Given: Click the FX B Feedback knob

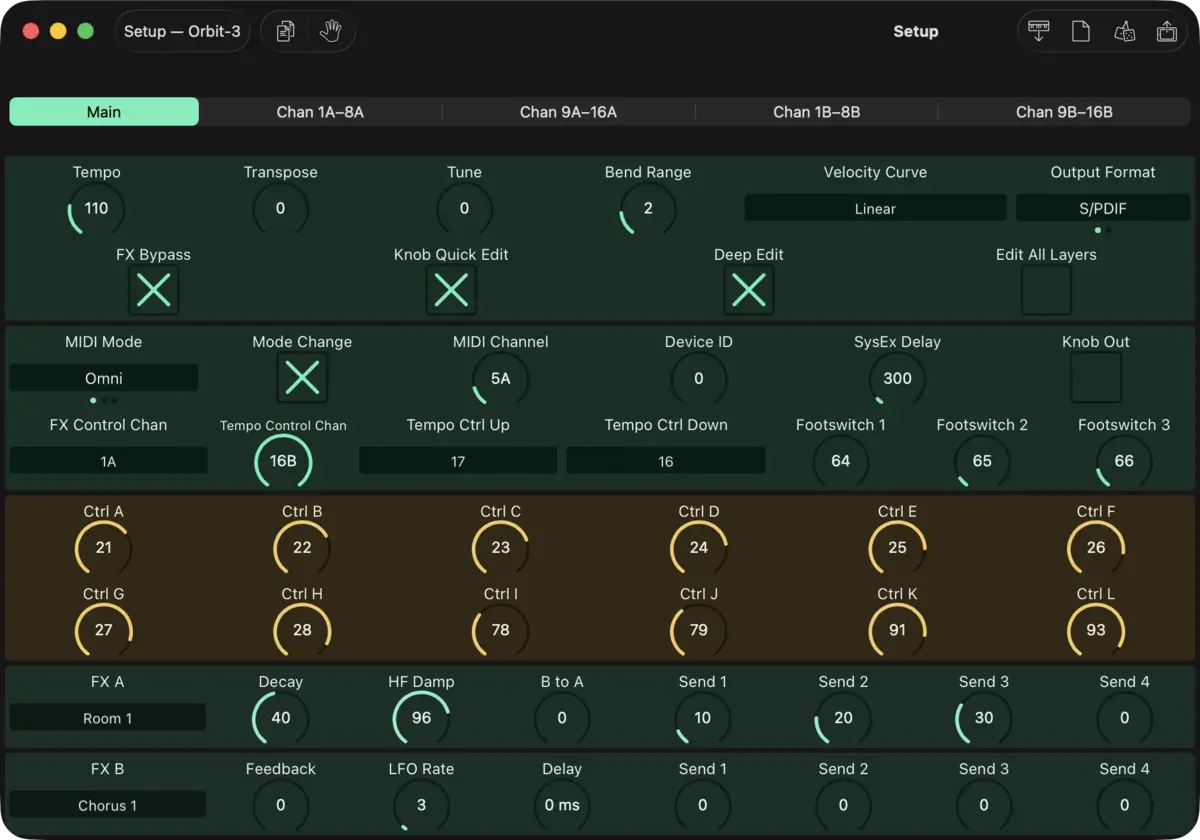Looking at the screenshot, I should [281, 805].
